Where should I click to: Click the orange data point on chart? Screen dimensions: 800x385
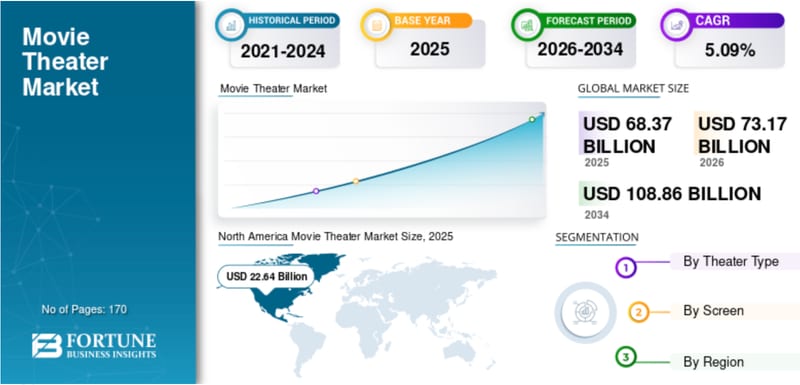point(356,181)
